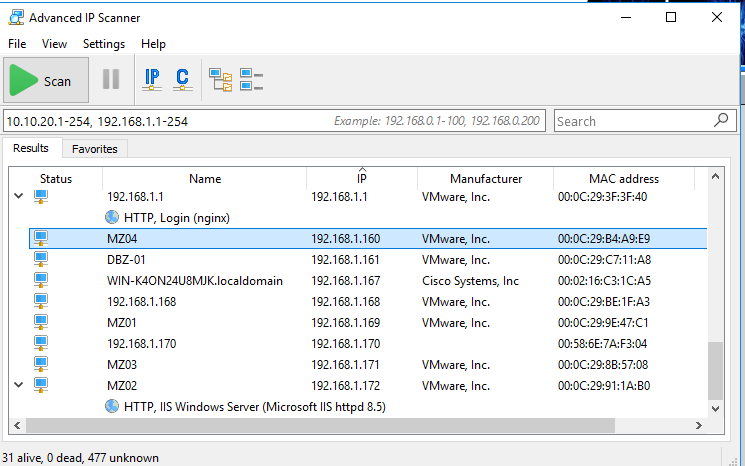The width and height of the screenshot is (745, 466).
Task: Collapse the 192.168.1.1 host entry
Action: point(19,196)
